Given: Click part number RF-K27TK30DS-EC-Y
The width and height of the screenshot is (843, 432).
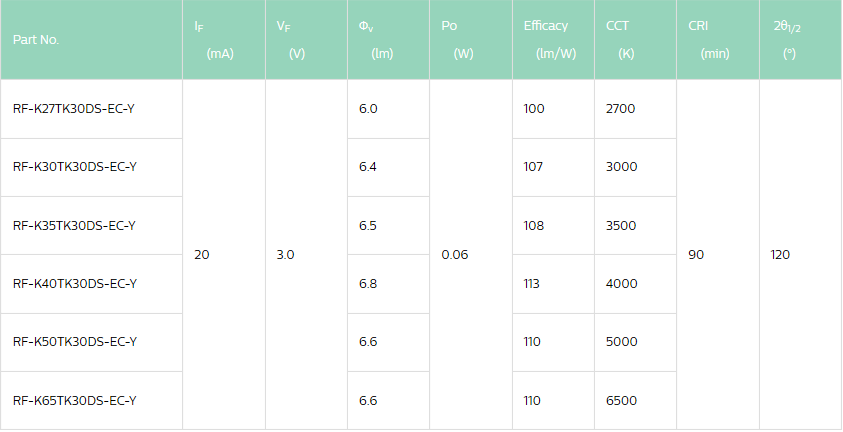Looking at the screenshot, I should coord(74,109).
